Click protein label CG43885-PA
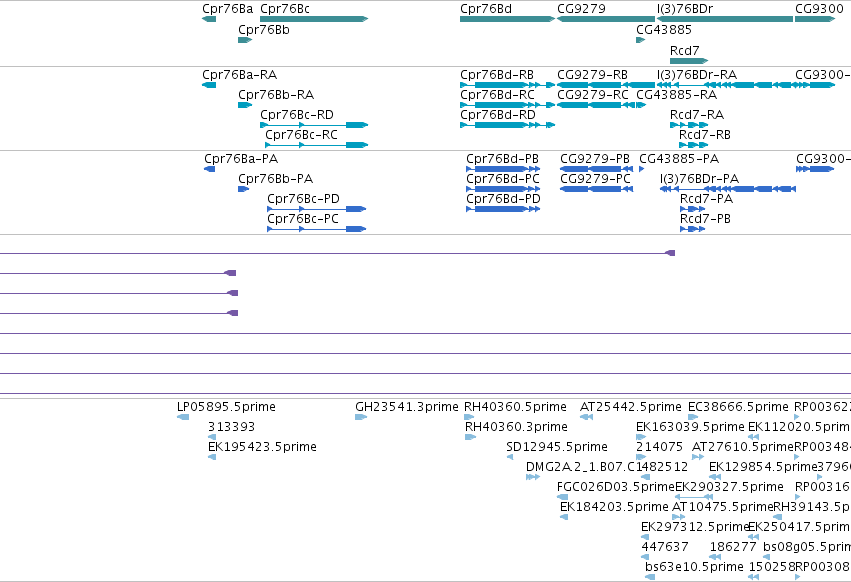The width and height of the screenshot is (851, 582). tap(679, 159)
